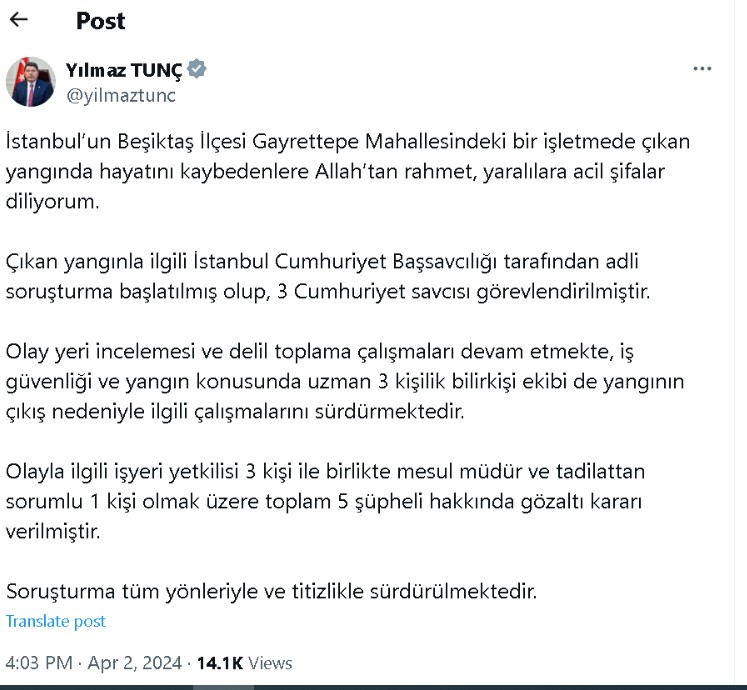Image resolution: width=747 pixels, height=690 pixels.
Task: Click the blue verified badge icon
Action: point(198,69)
